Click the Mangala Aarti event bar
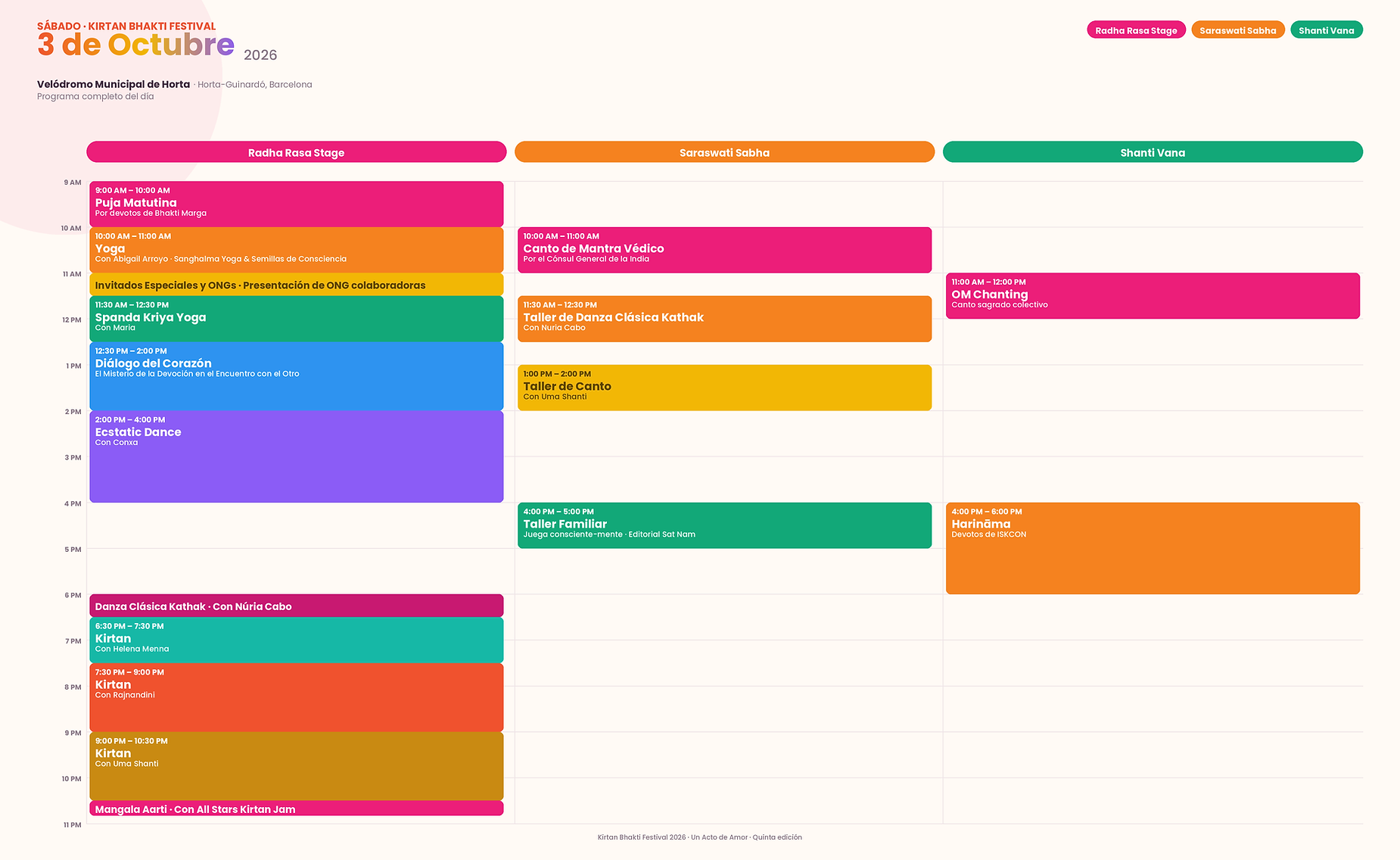The width and height of the screenshot is (1400, 860). tap(297, 809)
